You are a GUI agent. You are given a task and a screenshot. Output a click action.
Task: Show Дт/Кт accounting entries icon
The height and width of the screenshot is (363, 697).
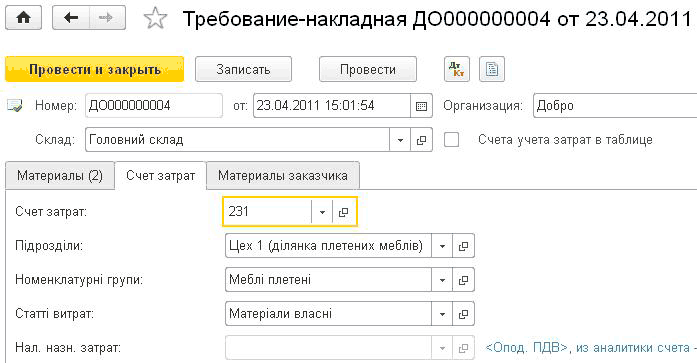[x=457, y=69]
